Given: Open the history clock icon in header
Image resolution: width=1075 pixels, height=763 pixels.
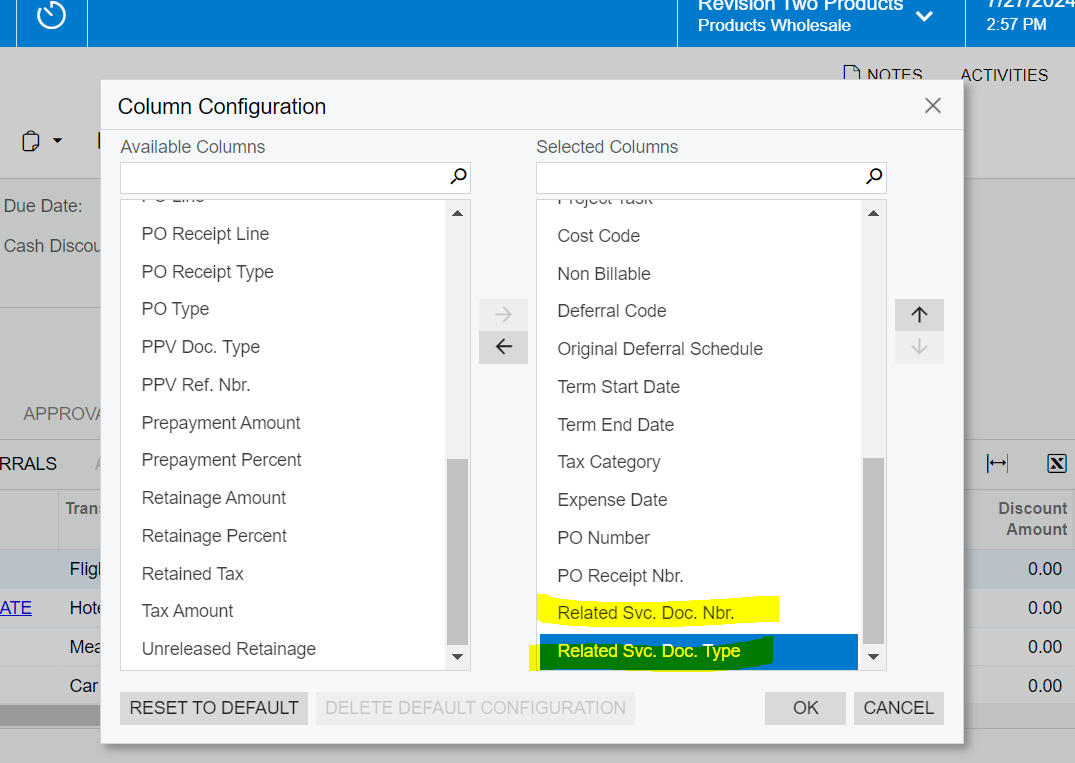Looking at the screenshot, I should 51,16.
